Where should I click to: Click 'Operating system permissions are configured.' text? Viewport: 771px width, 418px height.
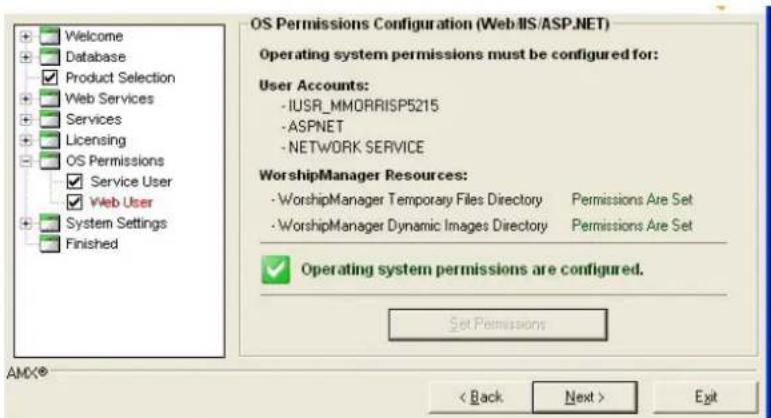[x=472, y=269]
